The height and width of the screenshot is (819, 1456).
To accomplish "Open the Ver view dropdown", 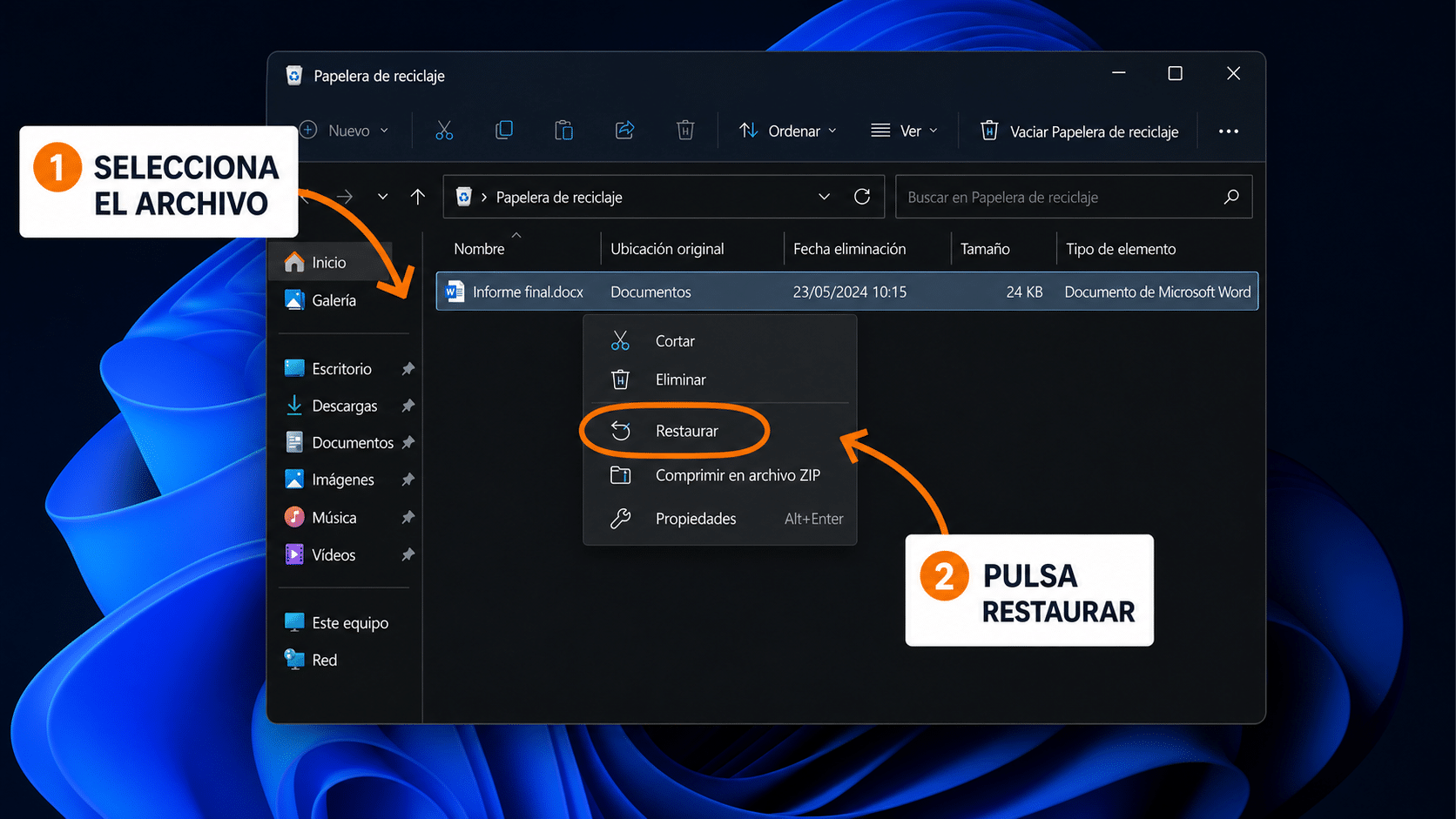I will [x=904, y=131].
